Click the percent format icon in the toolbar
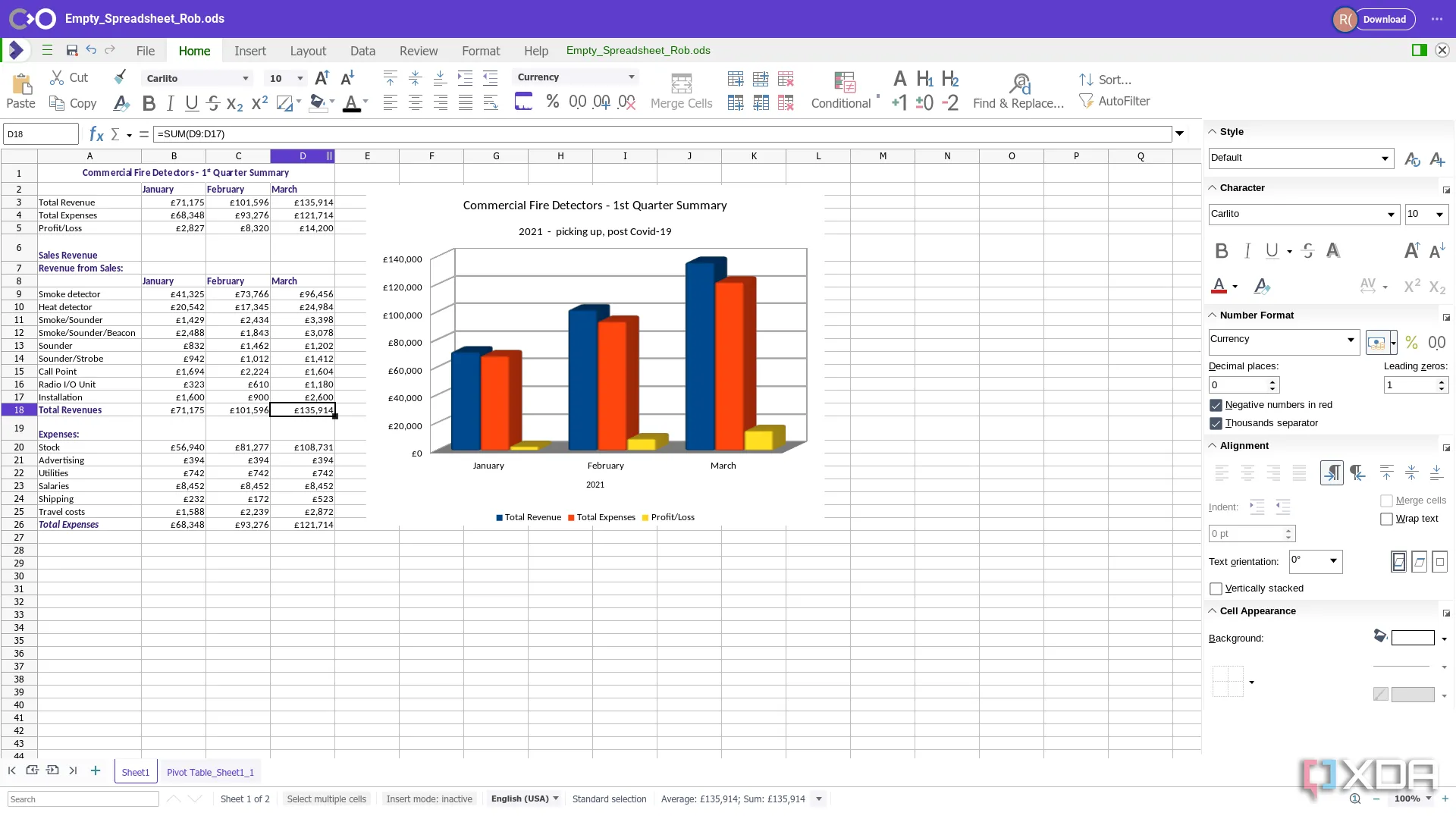Image resolution: width=1456 pixels, height=819 pixels. click(552, 102)
